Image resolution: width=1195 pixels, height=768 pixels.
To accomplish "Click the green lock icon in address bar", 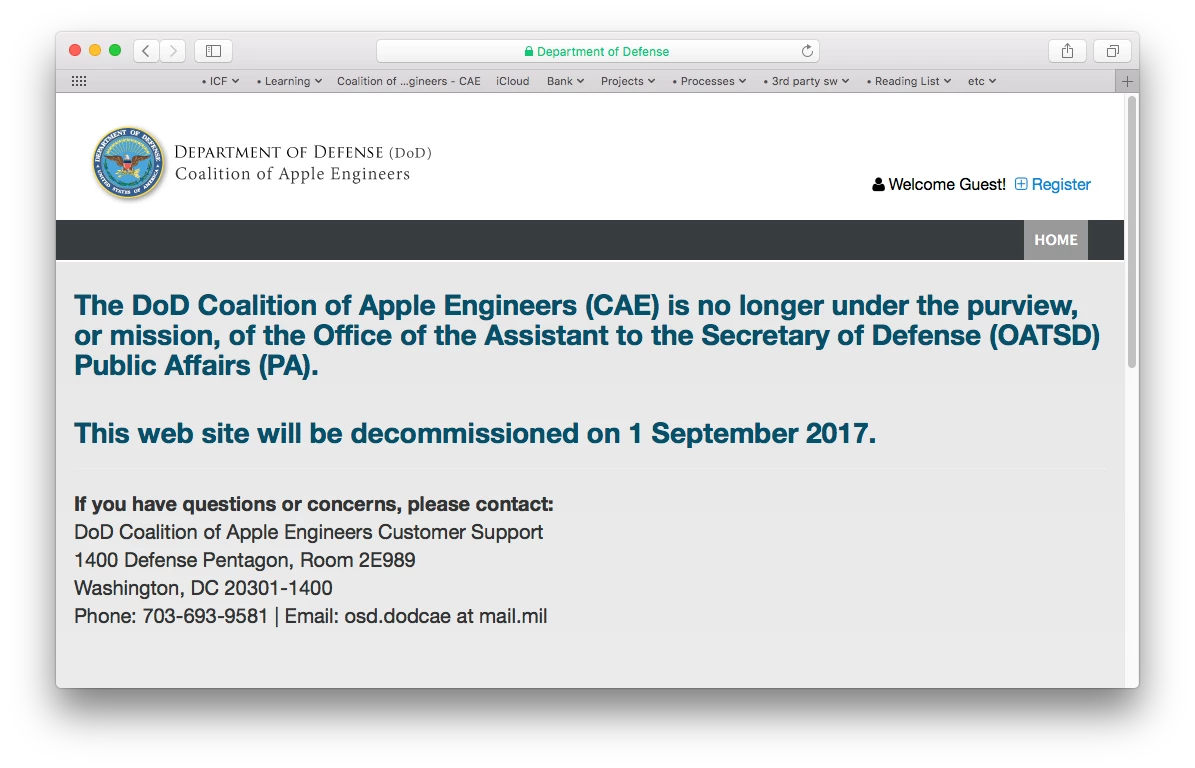I will coord(528,51).
